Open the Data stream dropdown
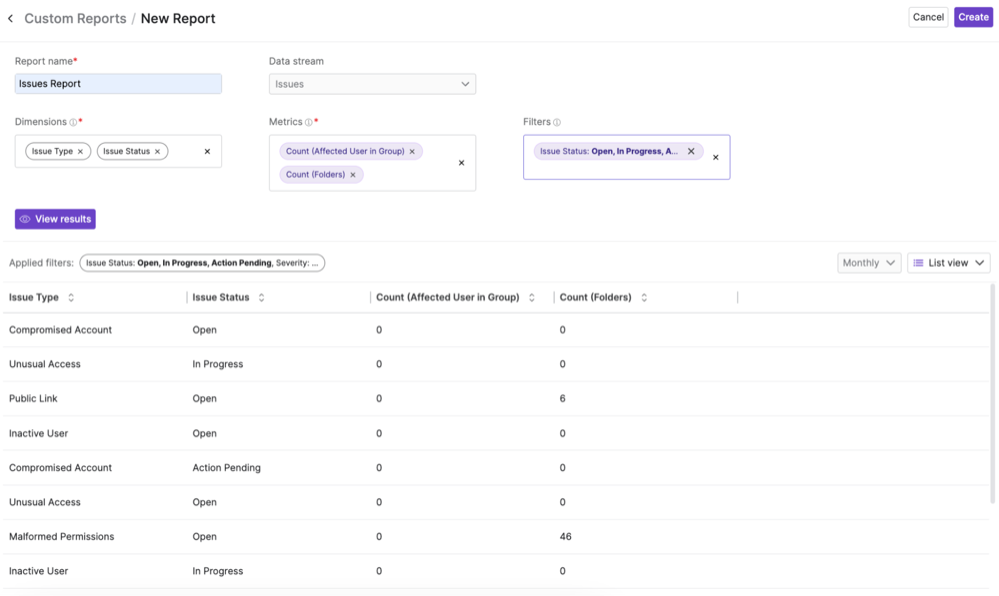 [372, 84]
